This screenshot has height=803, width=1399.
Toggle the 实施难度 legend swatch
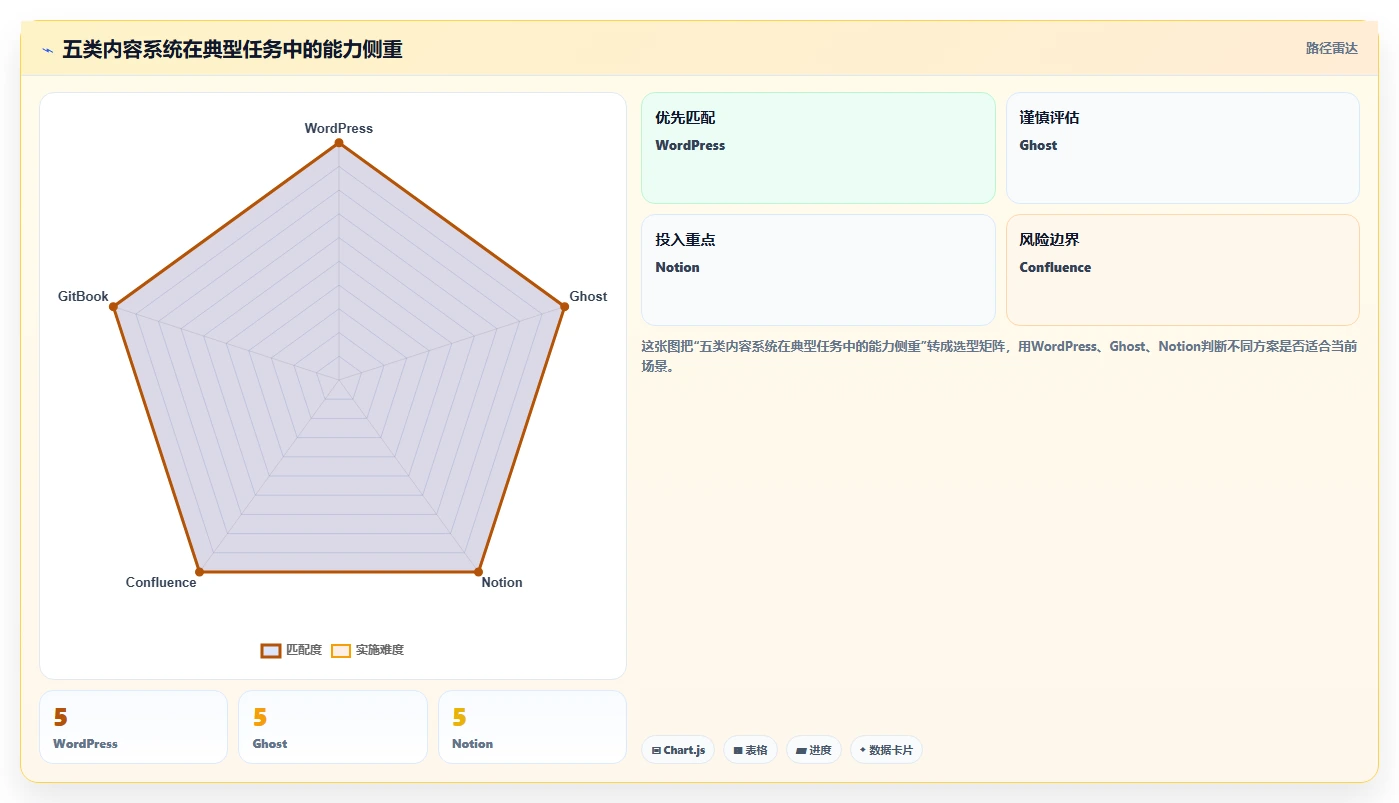(x=341, y=650)
